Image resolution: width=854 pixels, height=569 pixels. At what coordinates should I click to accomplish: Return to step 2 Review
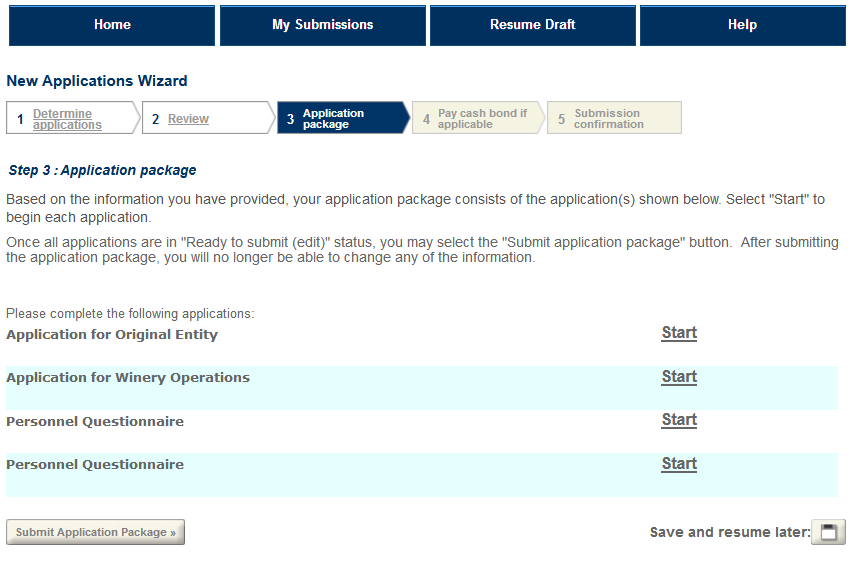(188, 119)
